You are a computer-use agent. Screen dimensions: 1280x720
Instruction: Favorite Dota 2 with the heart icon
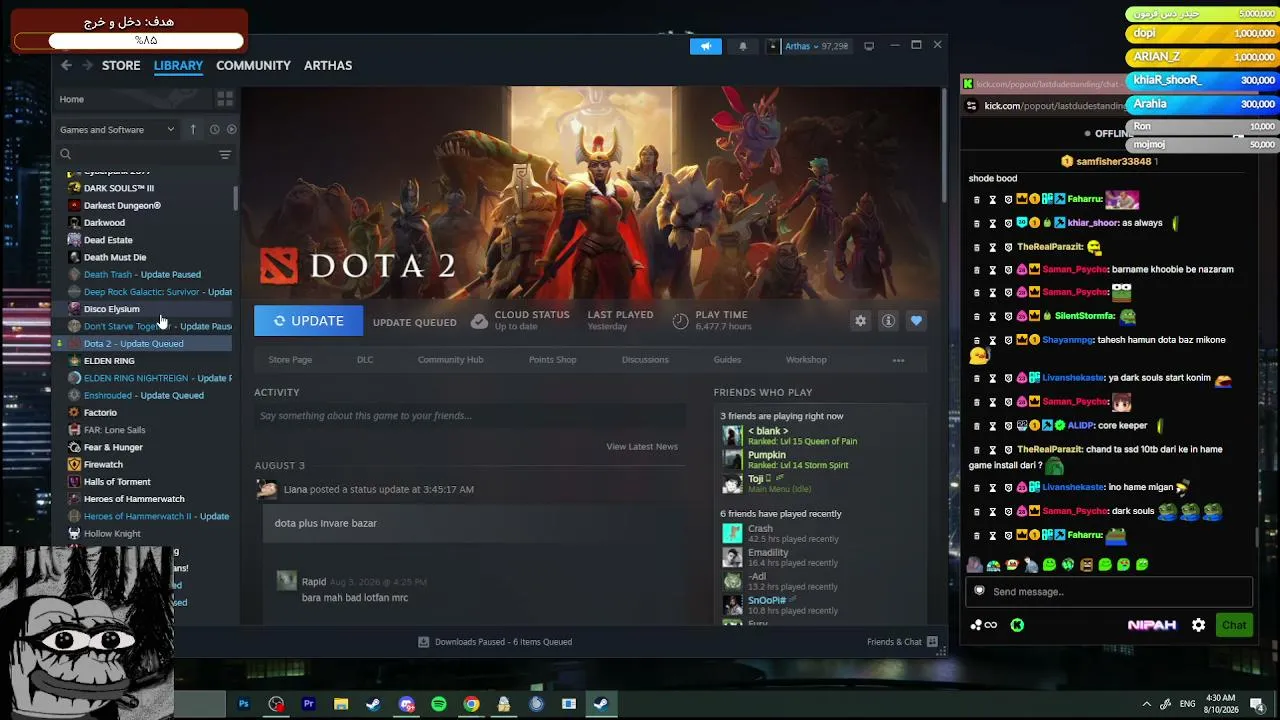[x=916, y=321]
